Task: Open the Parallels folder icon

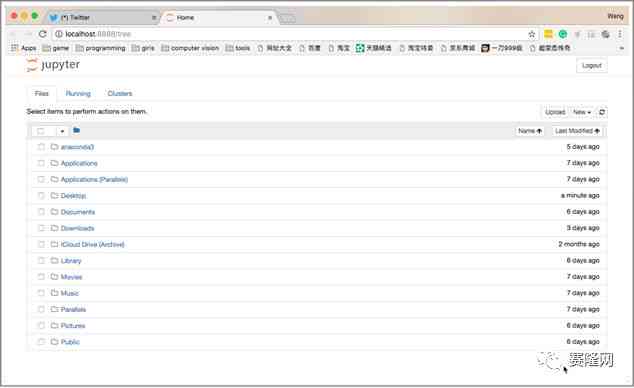Action: tap(55, 309)
